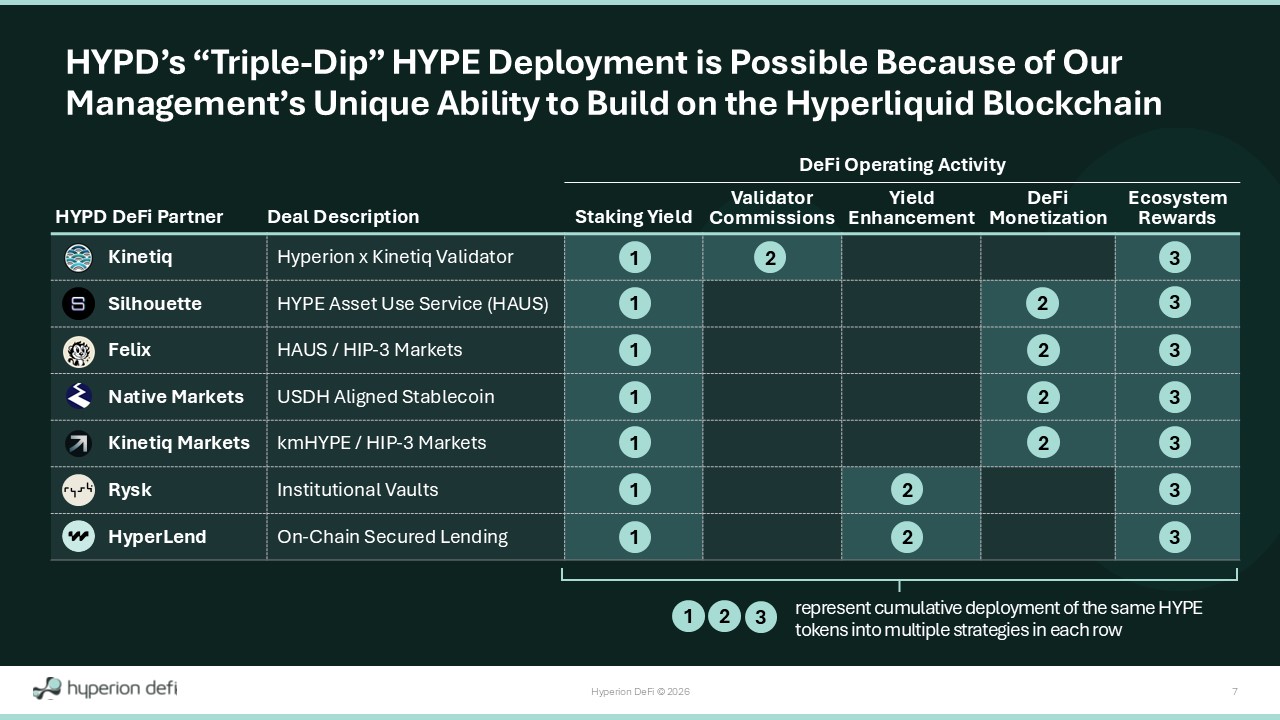Image resolution: width=1280 pixels, height=720 pixels.
Task: Click HyperLend's Ecosystem Rewards badge 3
Action: tap(1175, 537)
